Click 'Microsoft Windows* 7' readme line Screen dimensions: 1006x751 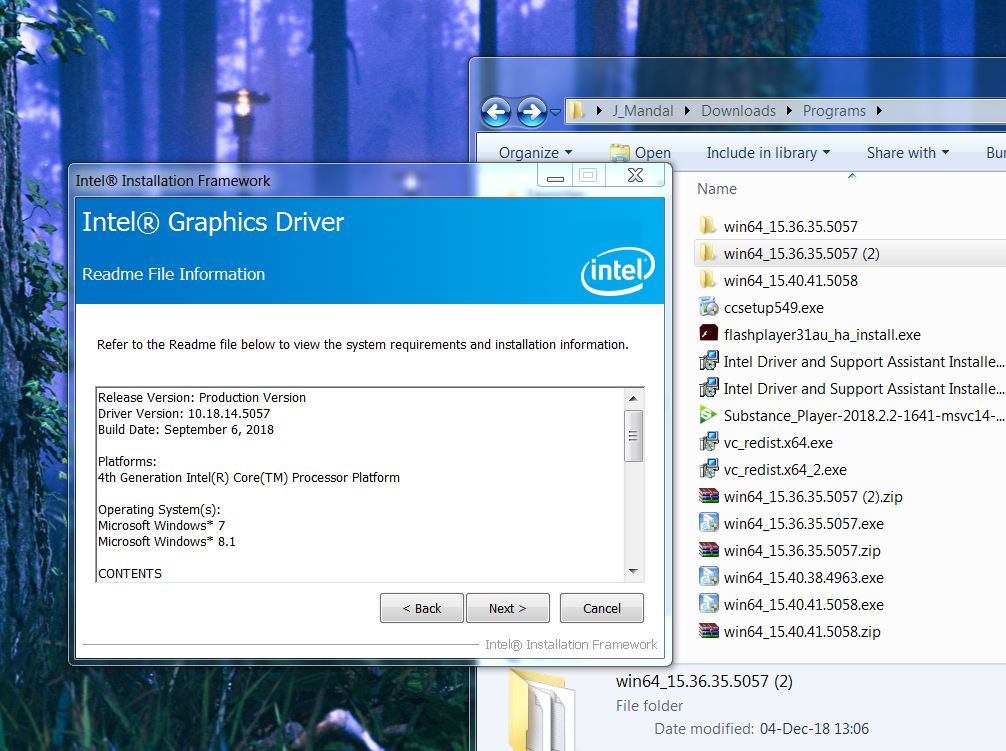(162, 526)
